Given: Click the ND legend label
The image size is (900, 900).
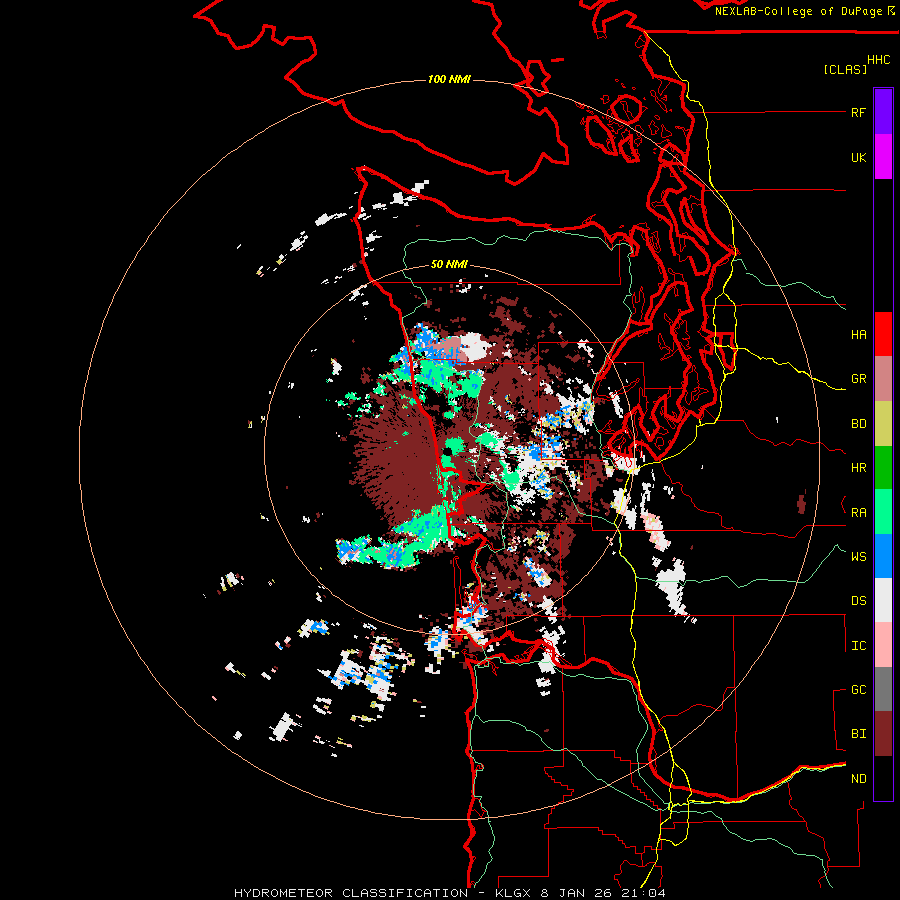Looking at the screenshot, I should (x=858, y=779).
